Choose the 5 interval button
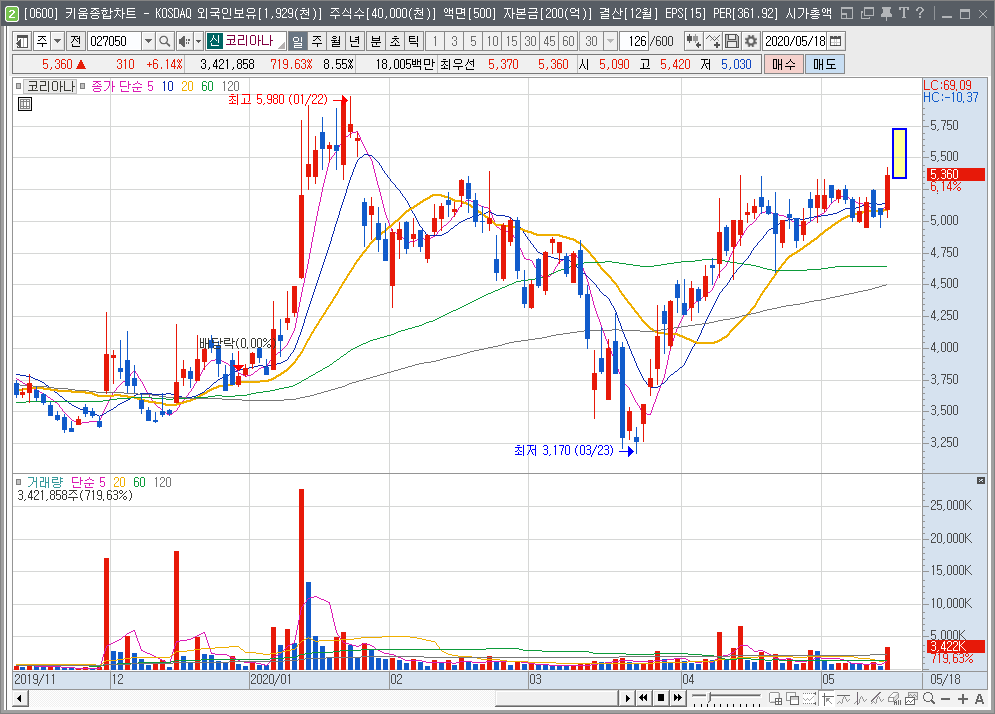This screenshot has width=995, height=714. pyautogui.click(x=473, y=41)
